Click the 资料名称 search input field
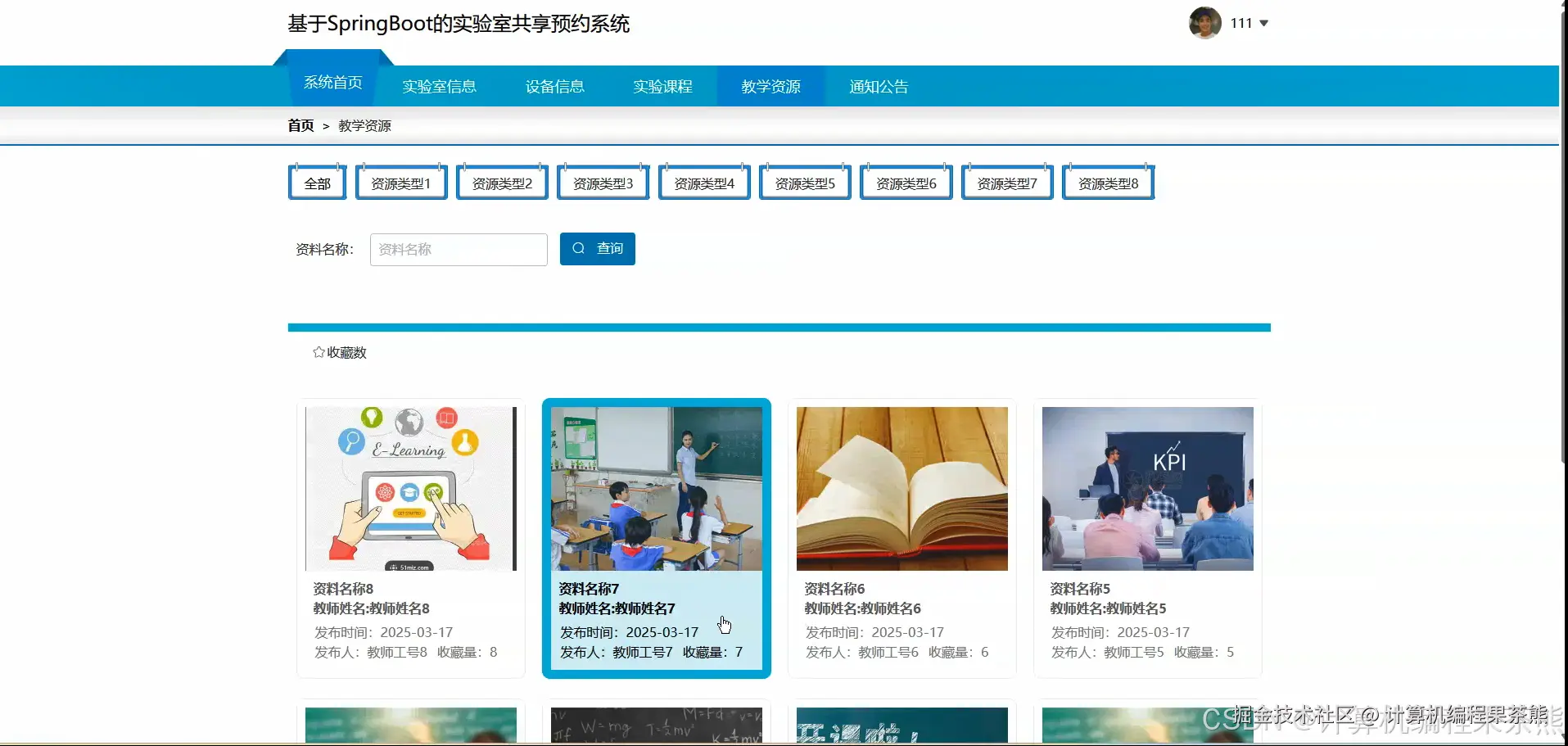1568x746 pixels. 458,248
